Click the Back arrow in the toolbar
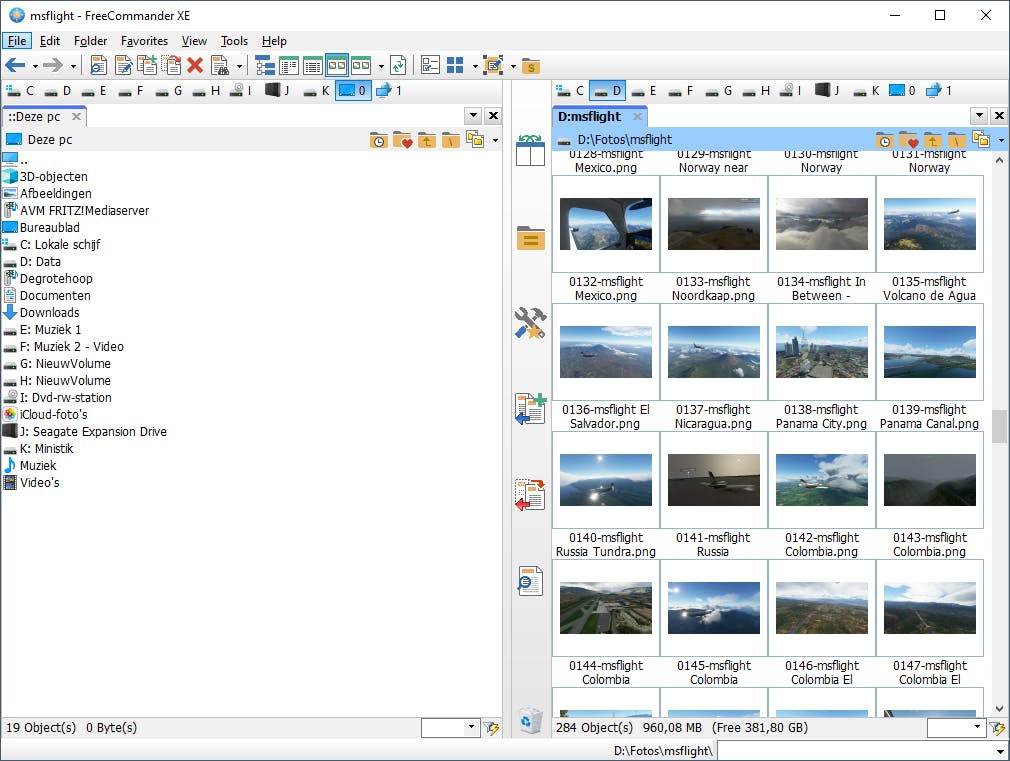Viewport: 1010px width, 761px height. pos(15,66)
